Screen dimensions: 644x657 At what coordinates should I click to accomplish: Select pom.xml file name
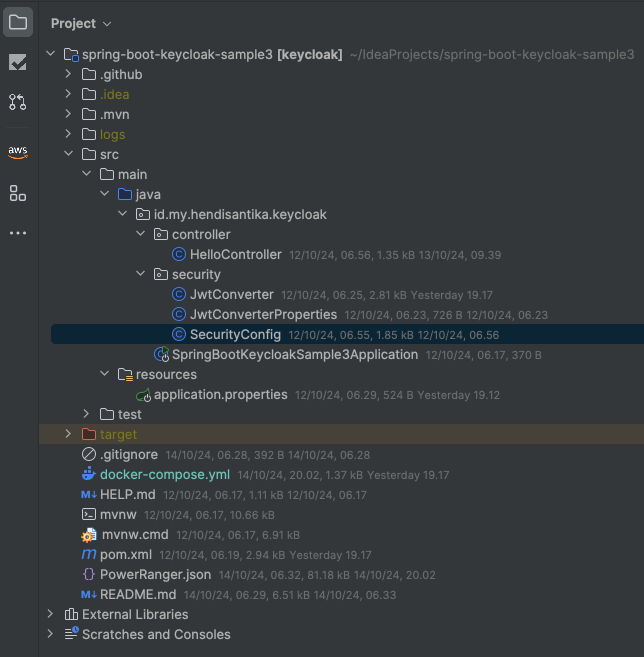(x=126, y=554)
